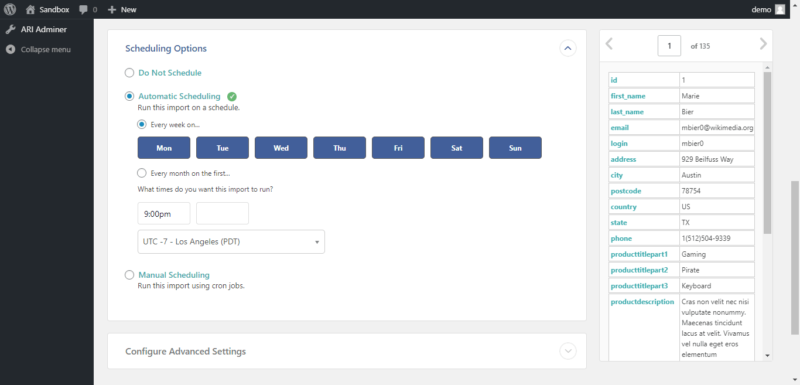Viewport: 800px width, 385px height.
Task: Toggle the Sun day button
Action: [515, 148]
